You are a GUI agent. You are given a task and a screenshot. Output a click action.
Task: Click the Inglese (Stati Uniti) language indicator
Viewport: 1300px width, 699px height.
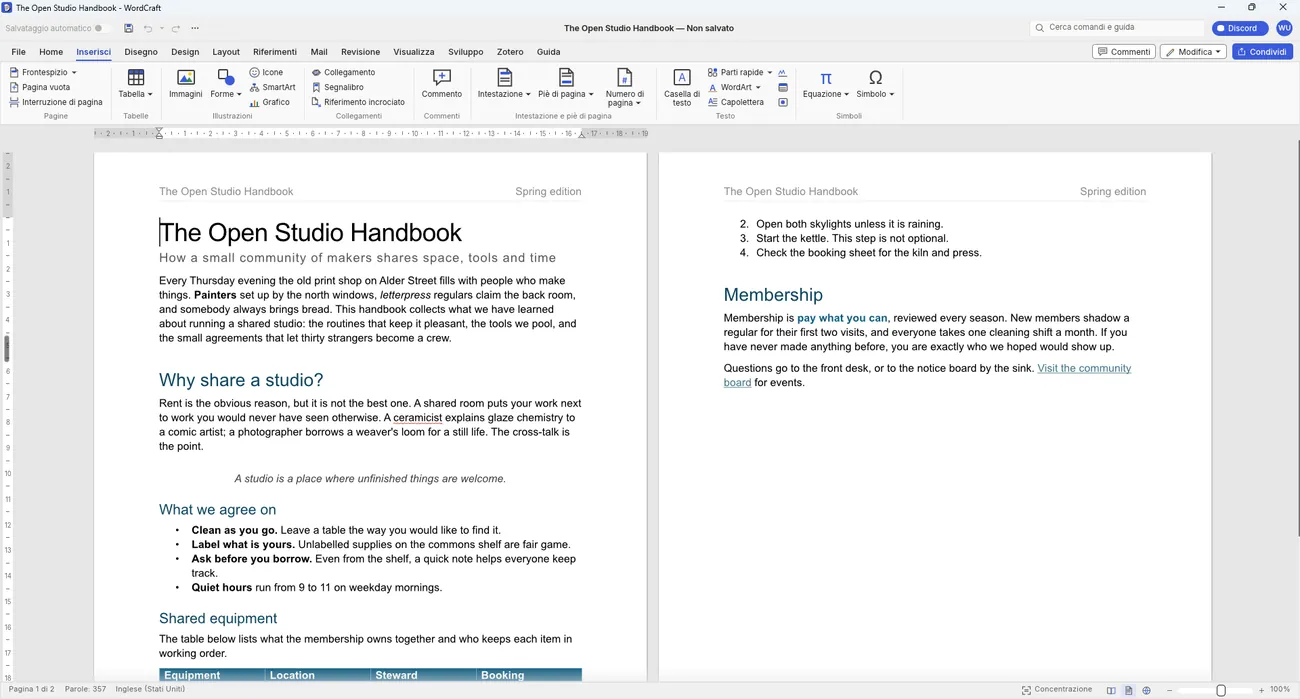pyautogui.click(x=150, y=689)
